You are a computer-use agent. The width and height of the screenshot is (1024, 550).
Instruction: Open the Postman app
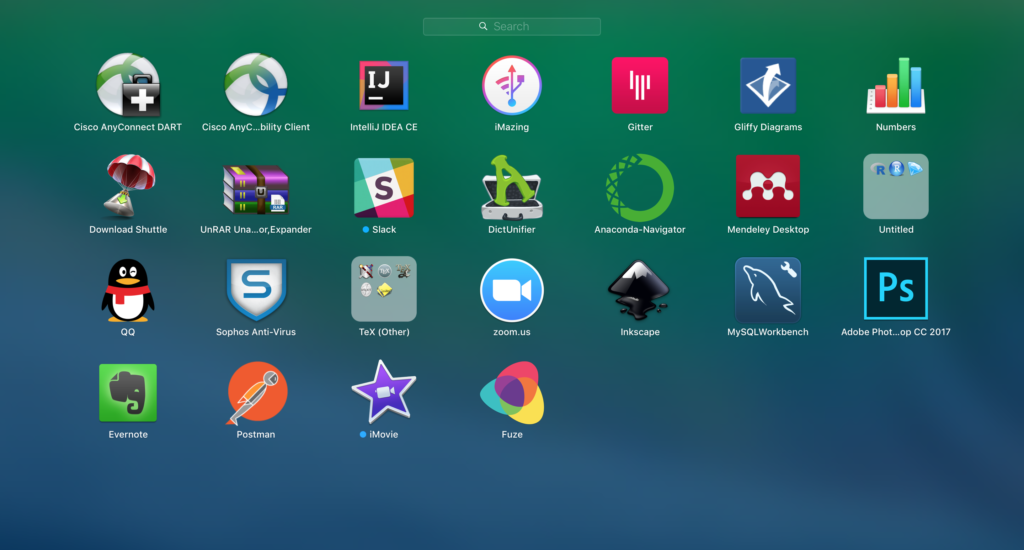click(256, 393)
